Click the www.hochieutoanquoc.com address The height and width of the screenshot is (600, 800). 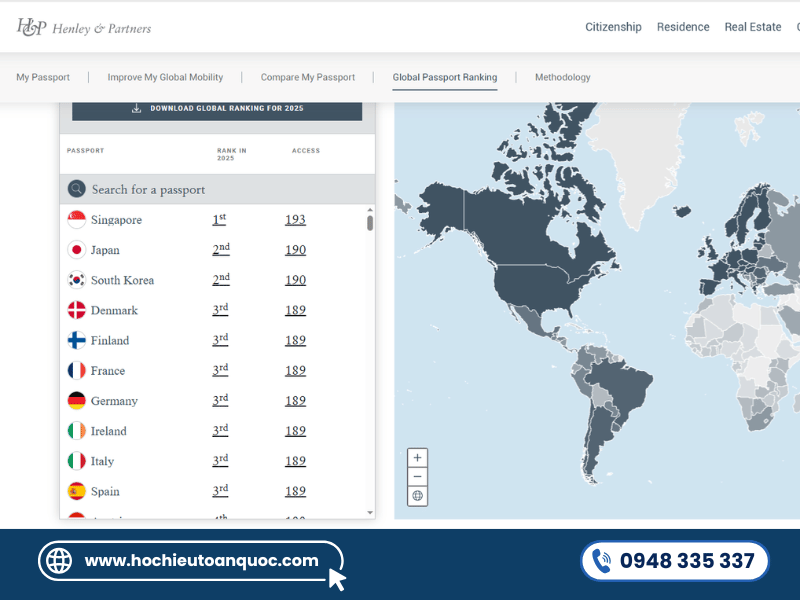pyautogui.click(x=202, y=560)
